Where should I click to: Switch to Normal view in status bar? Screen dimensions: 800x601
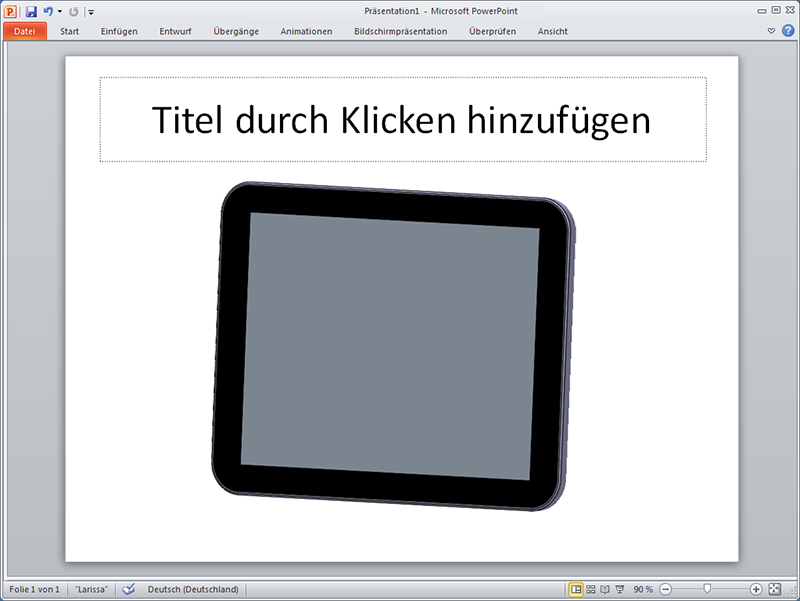click(x=576, y=589)
